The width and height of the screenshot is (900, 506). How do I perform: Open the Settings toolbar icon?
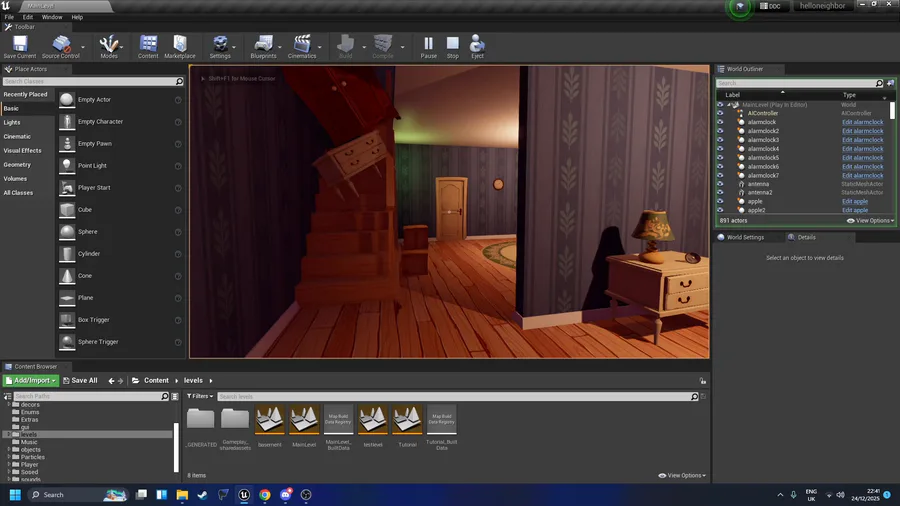[x=220, y=44]
